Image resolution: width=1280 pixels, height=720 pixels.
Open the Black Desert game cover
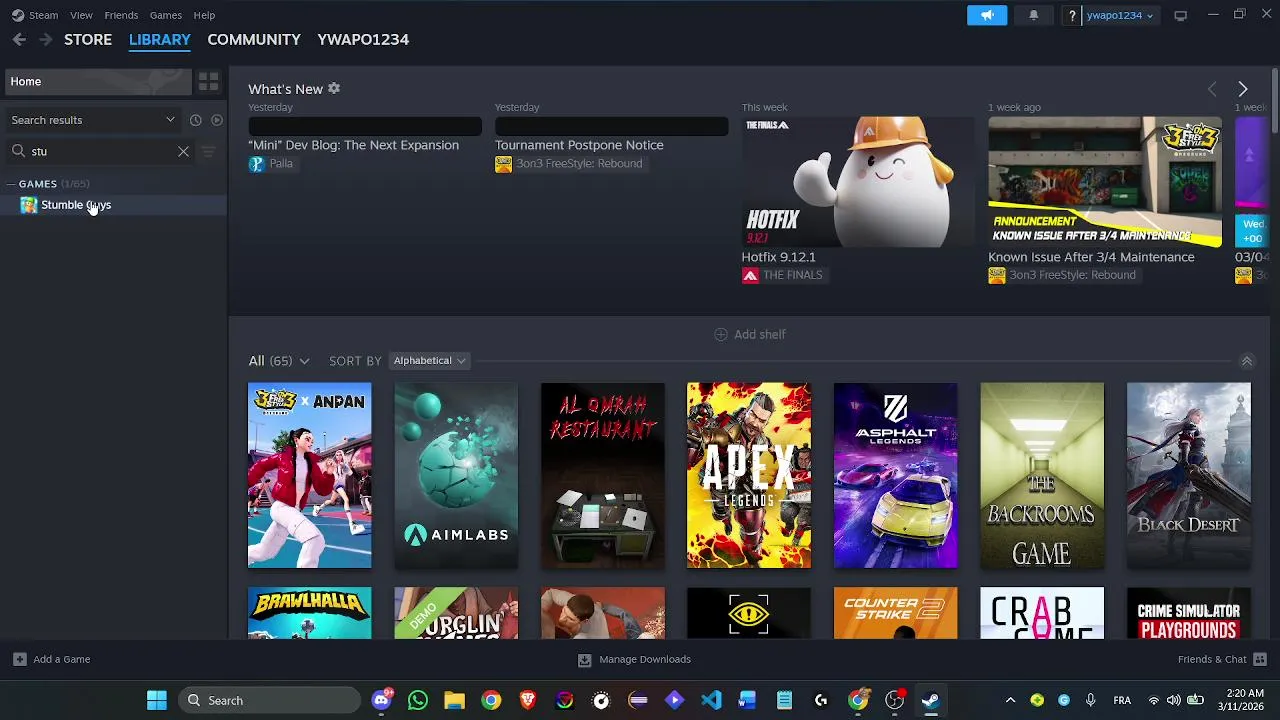coord(1189,476)
